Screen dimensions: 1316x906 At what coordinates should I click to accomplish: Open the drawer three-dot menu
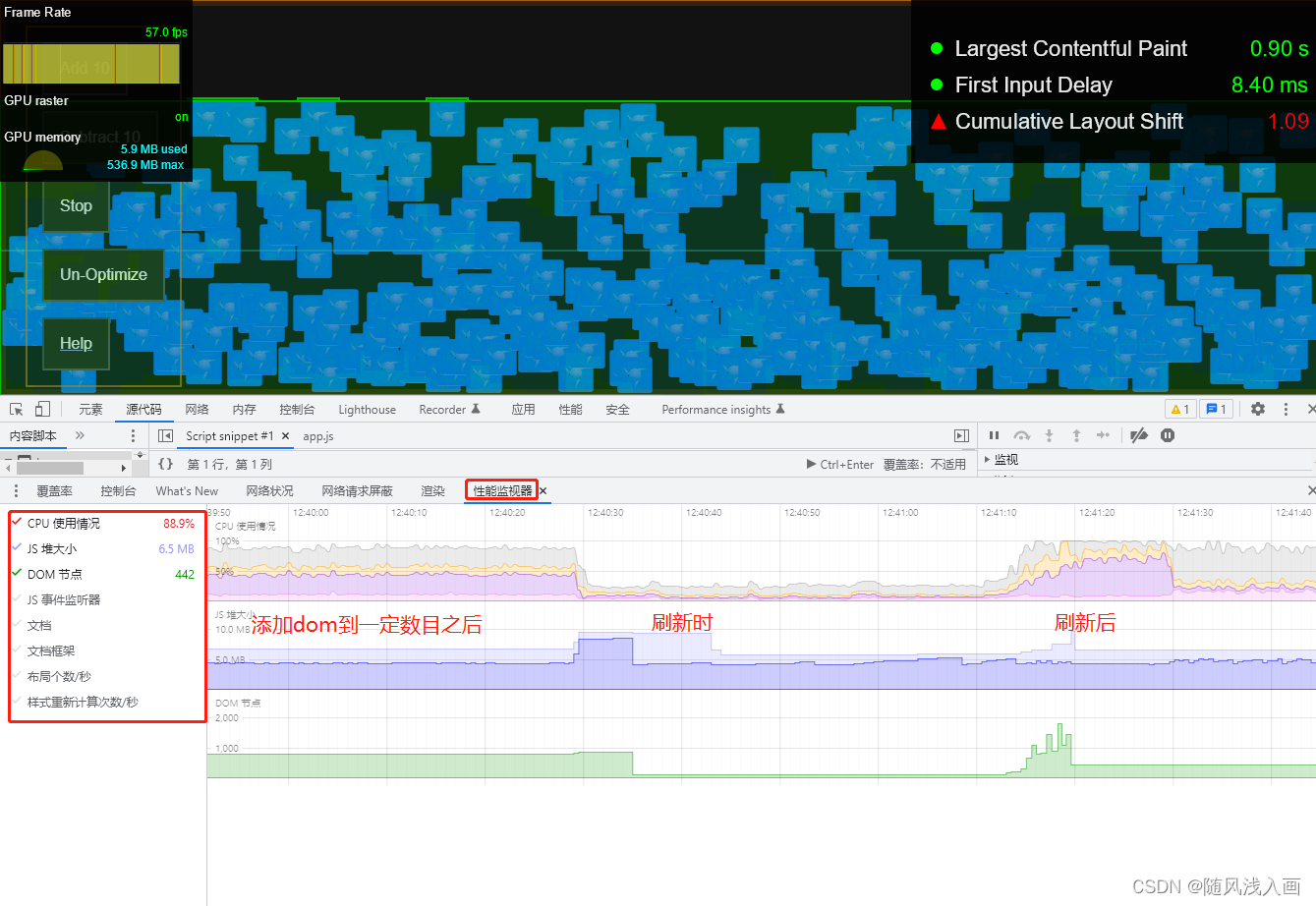click(16, 490)
